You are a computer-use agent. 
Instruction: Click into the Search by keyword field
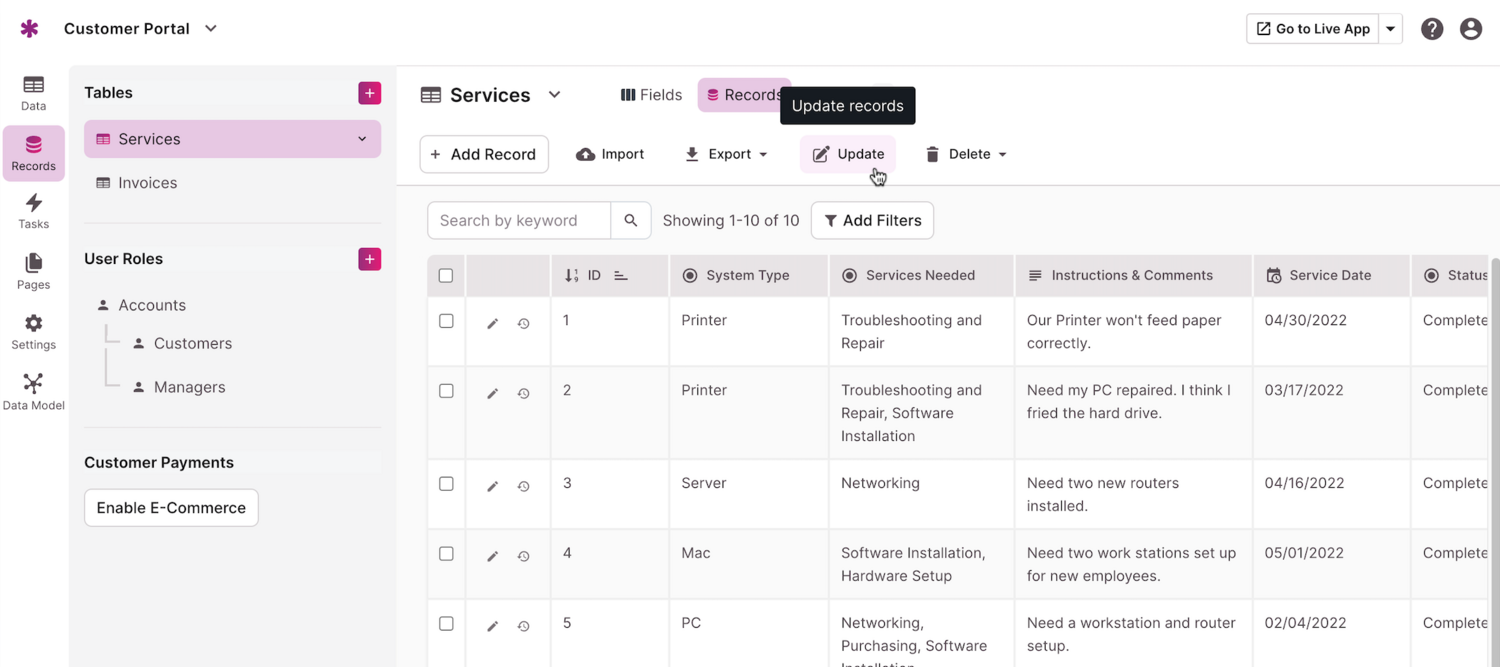click(518, 221)
